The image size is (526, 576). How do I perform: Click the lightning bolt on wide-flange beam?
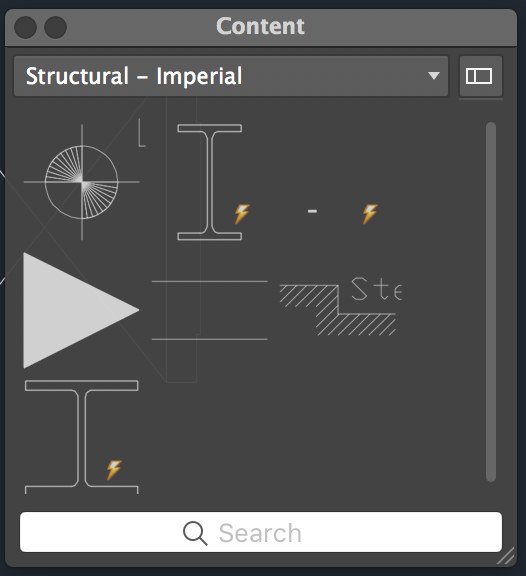coord(114,470)
